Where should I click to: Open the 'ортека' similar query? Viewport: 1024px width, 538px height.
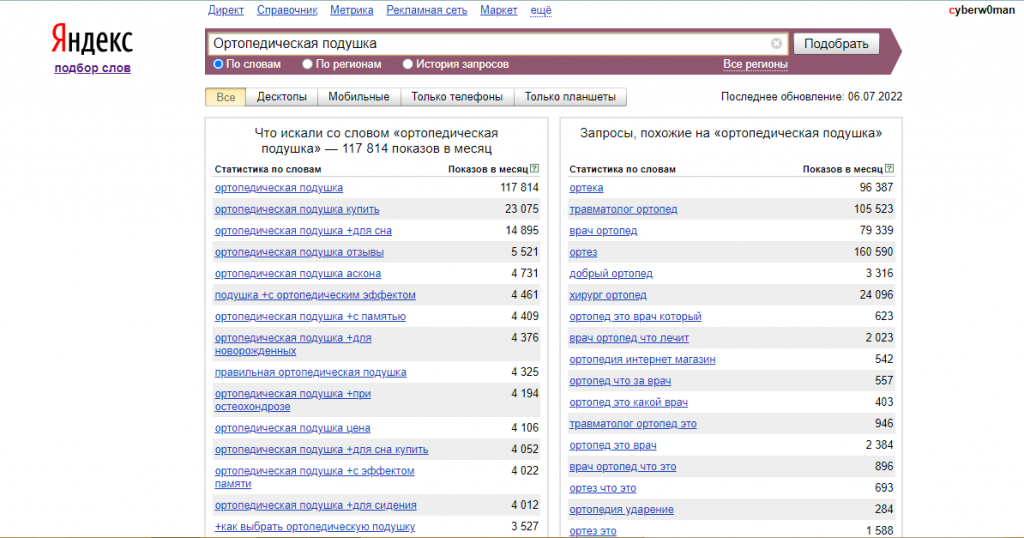pyautogui.click(x=586, y=188)
